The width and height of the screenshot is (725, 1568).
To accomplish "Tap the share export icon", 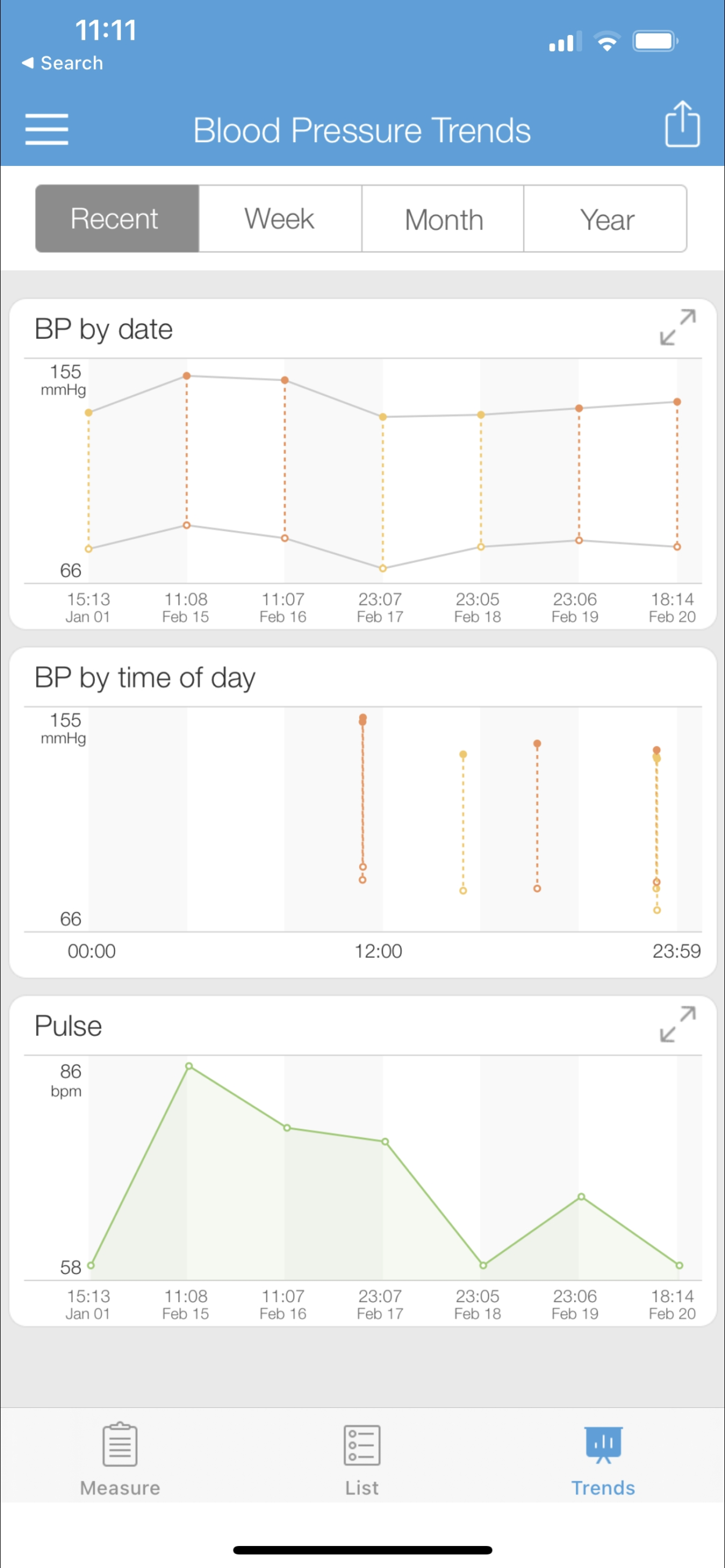I will pos(682,124).
